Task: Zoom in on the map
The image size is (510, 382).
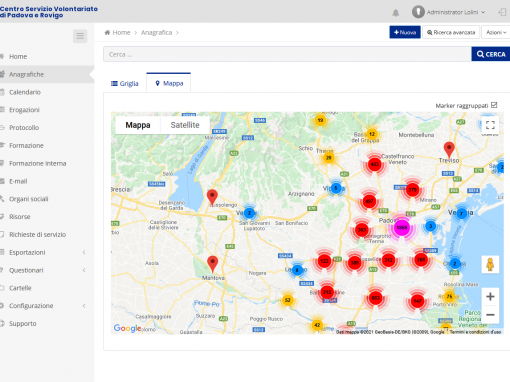Action: click(x=490, y=296)
